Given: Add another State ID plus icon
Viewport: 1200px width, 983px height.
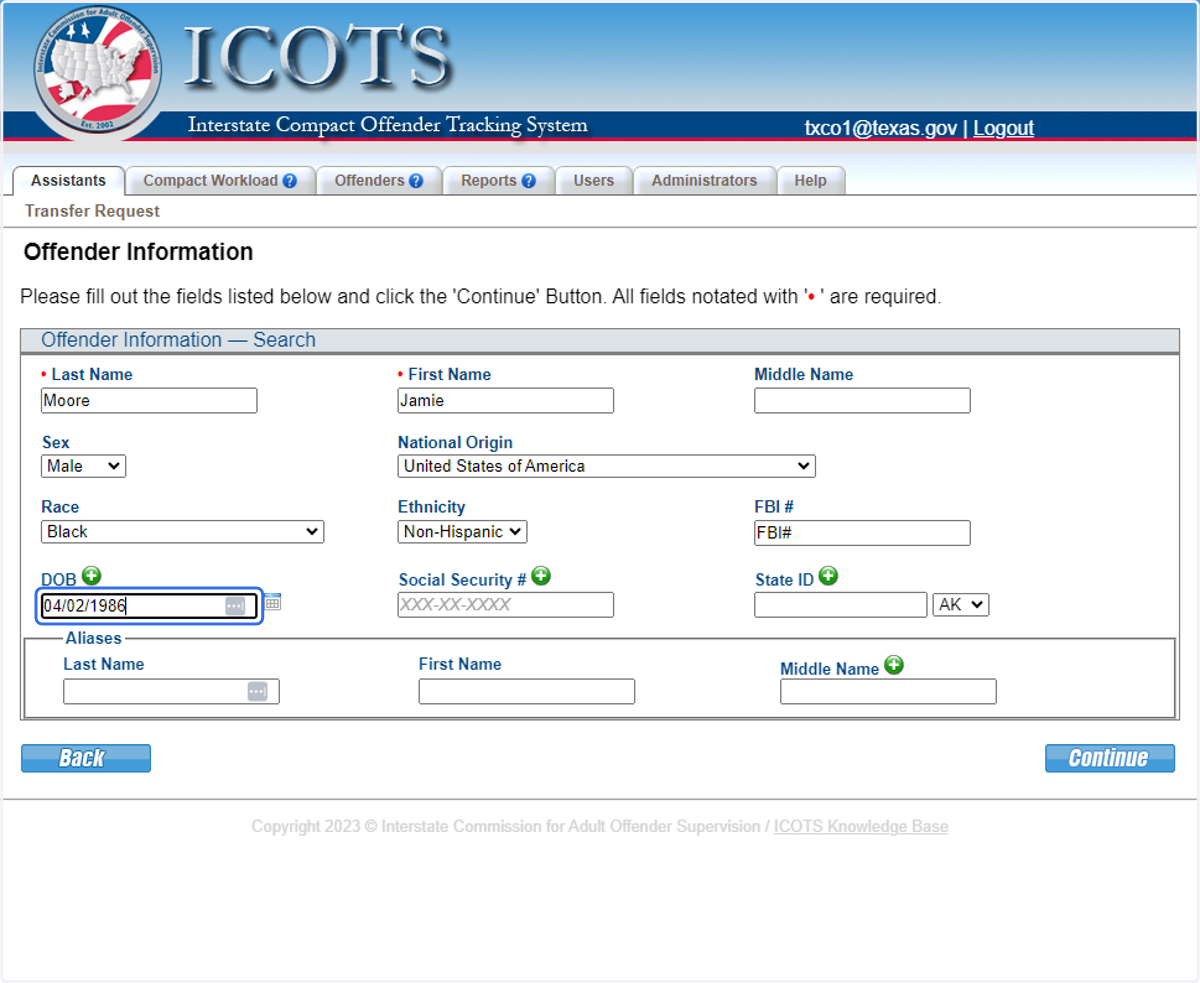Looking at the screenshot, I should (x=828, y=576).
